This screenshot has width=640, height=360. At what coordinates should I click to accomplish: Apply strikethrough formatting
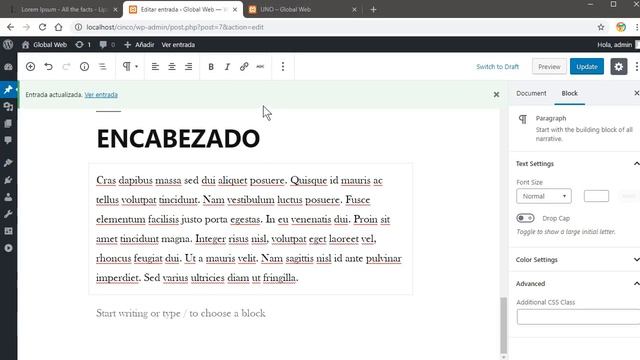tap(260, 67)
